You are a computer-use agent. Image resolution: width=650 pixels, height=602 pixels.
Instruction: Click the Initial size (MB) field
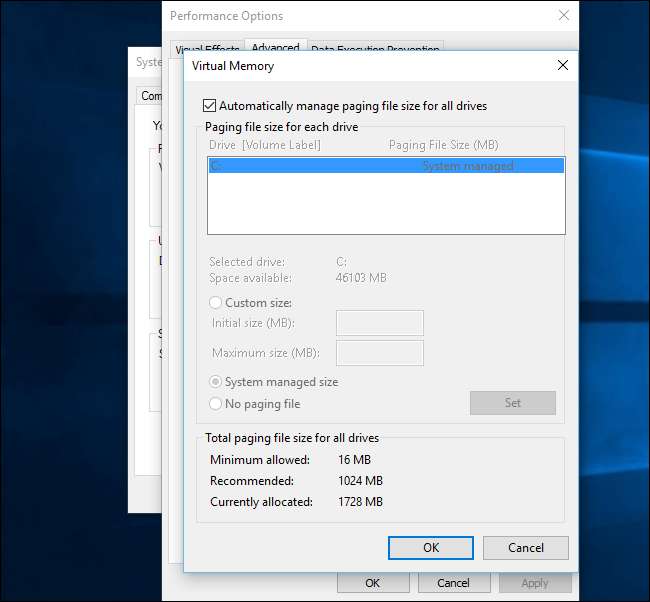click(x=379, y=323)
